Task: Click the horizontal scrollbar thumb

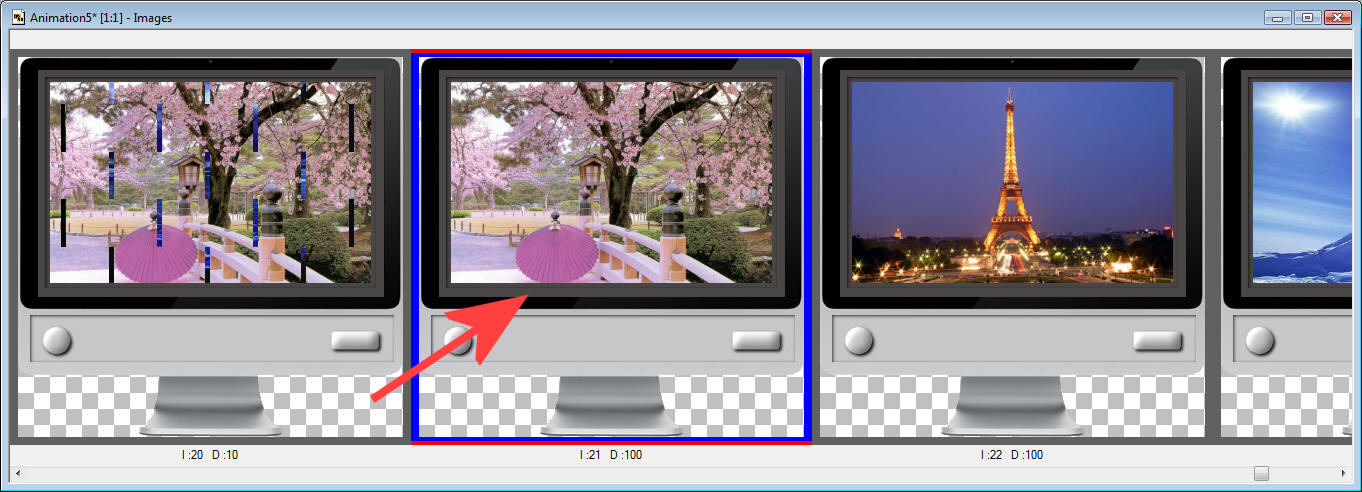Action: [1262, 473]
